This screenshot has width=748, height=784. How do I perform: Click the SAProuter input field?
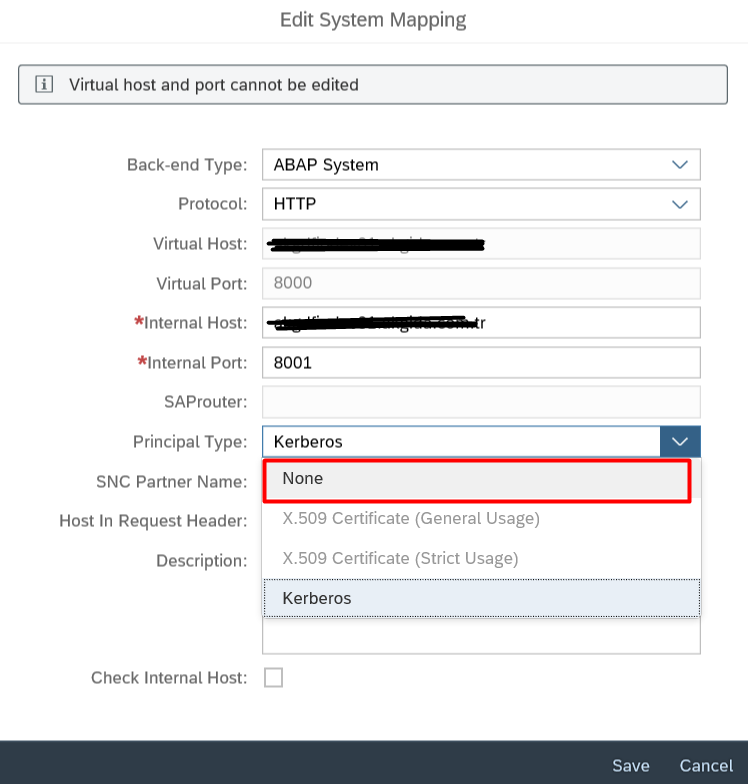[x=481, y=402]
